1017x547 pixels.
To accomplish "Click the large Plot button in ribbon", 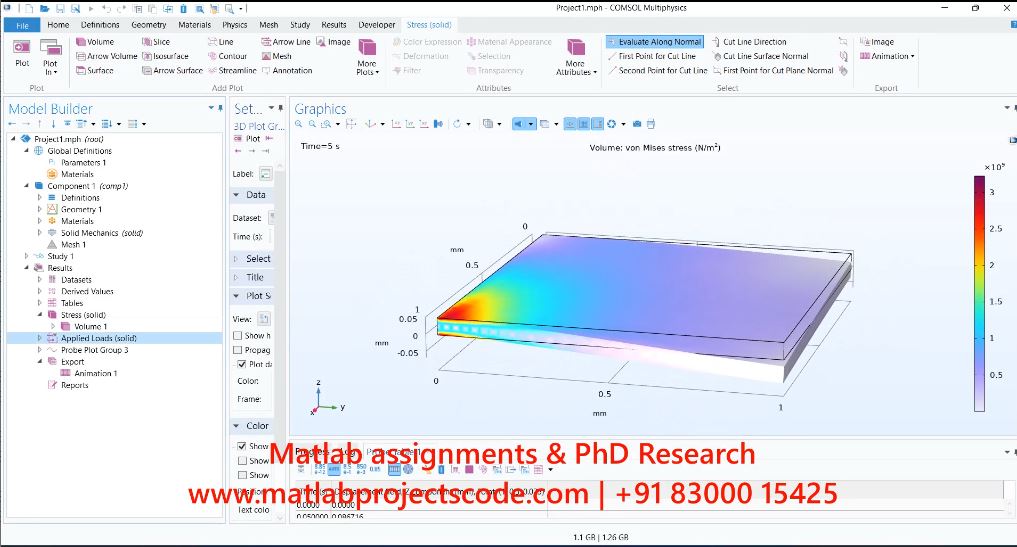I will (x=22, y=53).
